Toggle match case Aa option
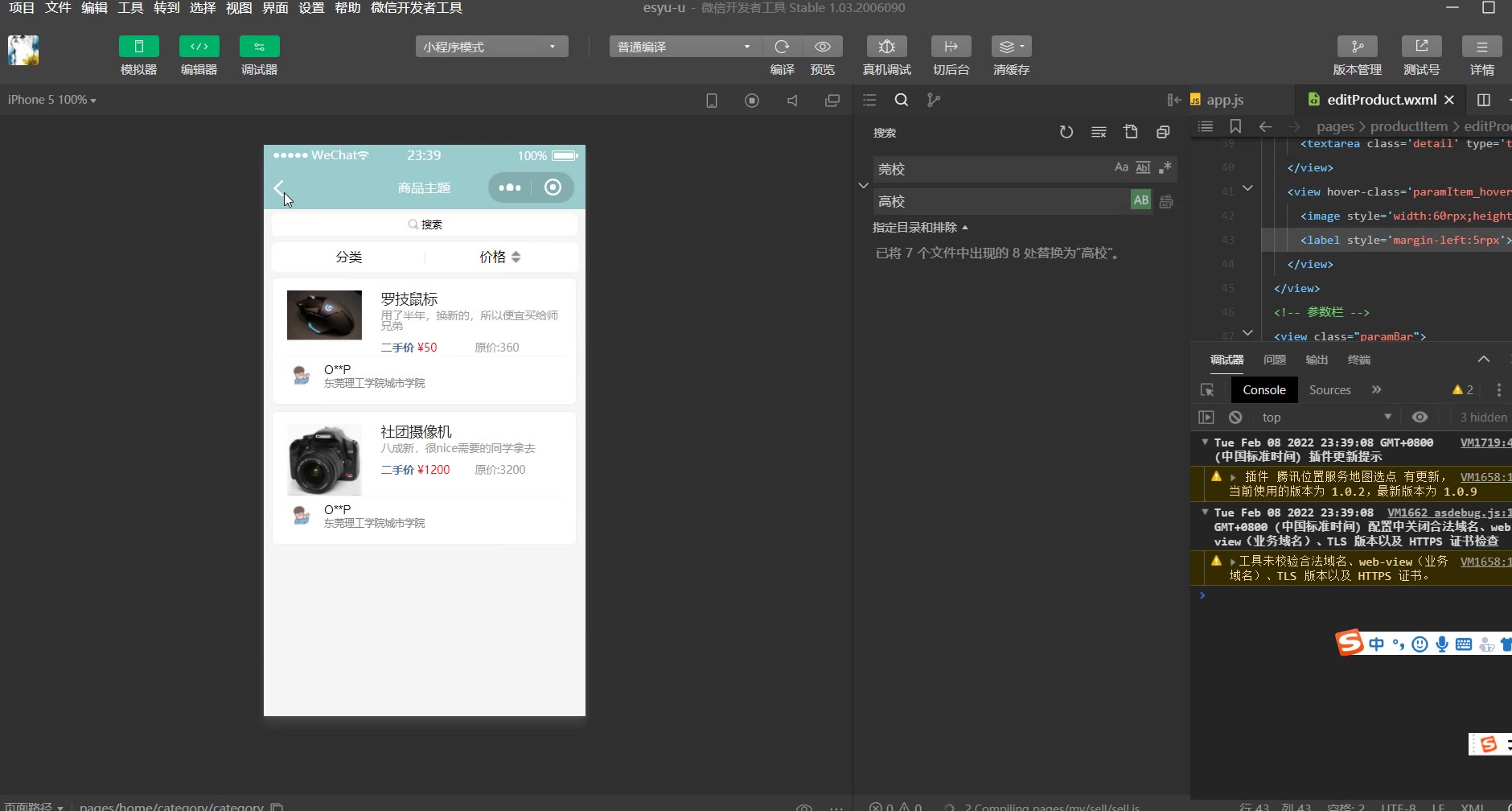The width and height of the screenshot is (1512, 811). point(1121,167)
